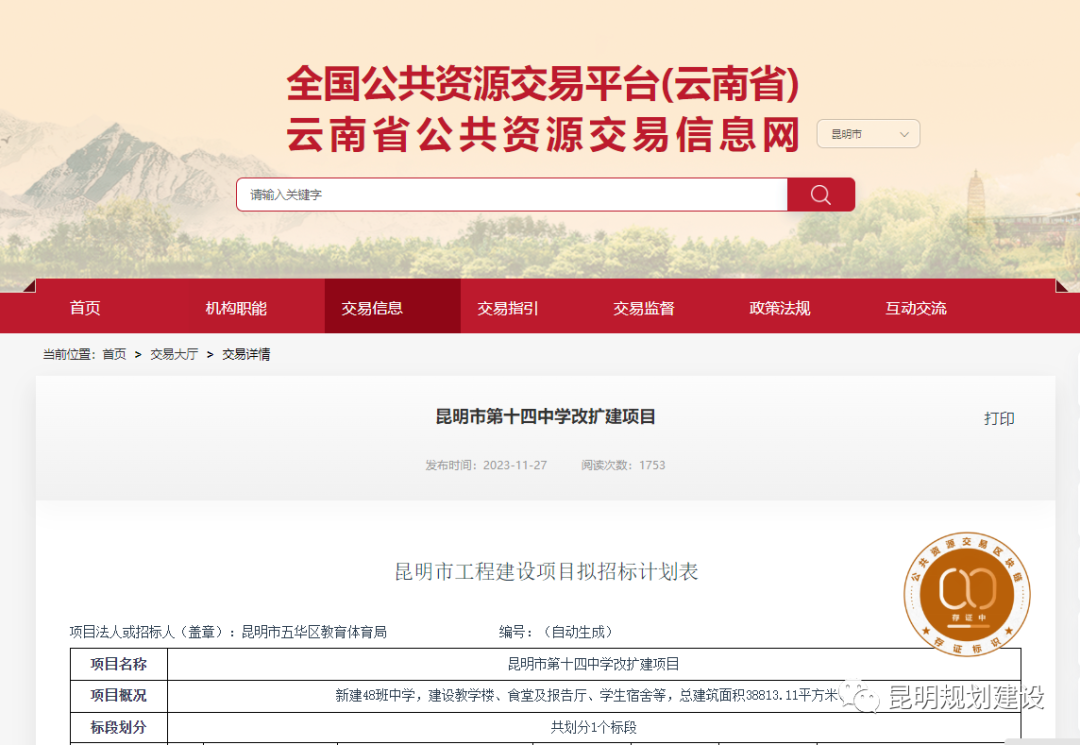
Task: Click the site title 云南省公共资源交易信息网
Action: 543,134
